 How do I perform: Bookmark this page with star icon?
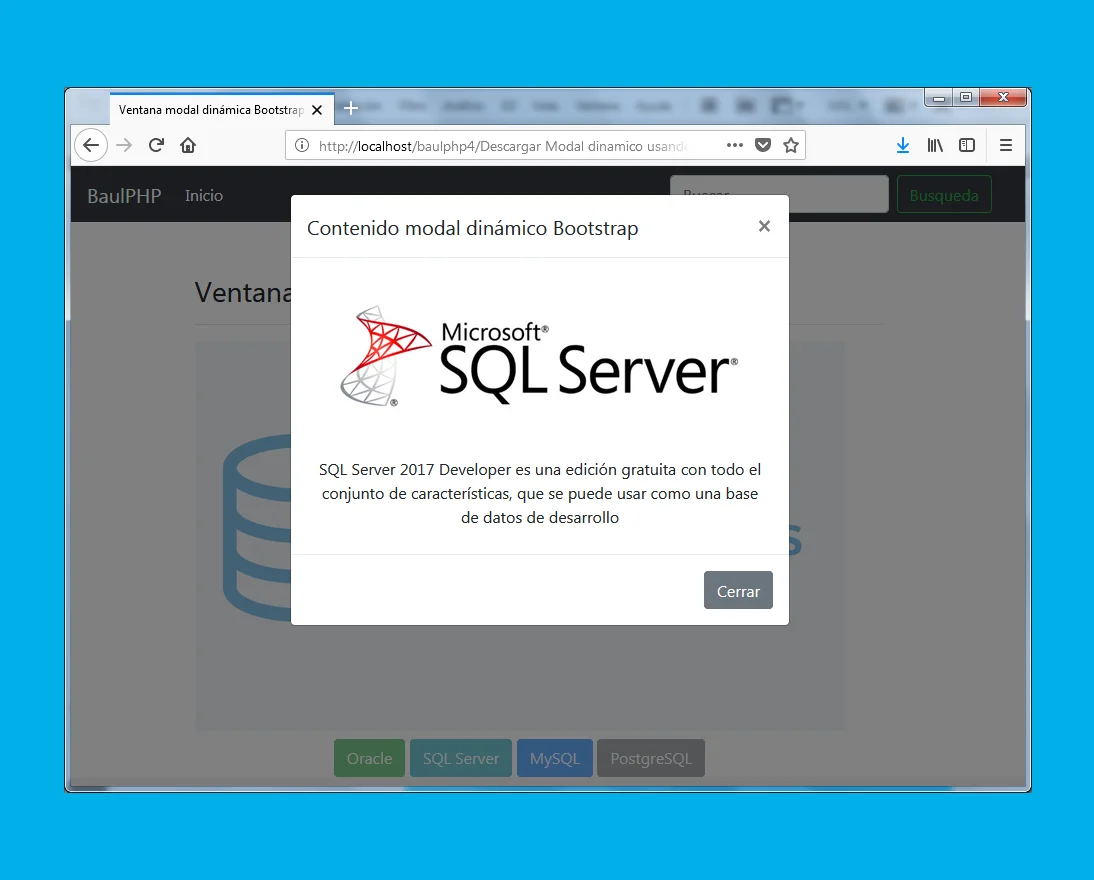pos(790,145)
